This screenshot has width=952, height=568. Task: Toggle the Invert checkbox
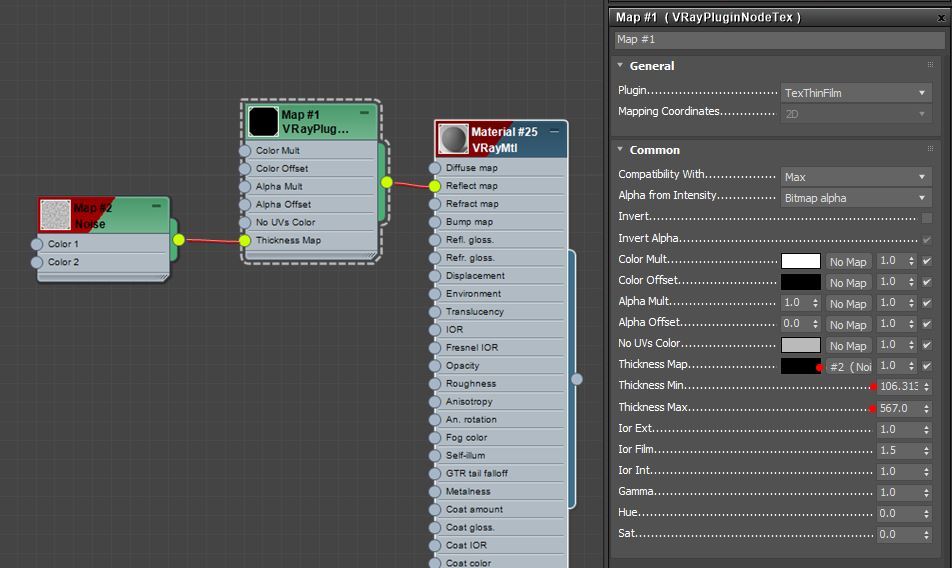926,217
